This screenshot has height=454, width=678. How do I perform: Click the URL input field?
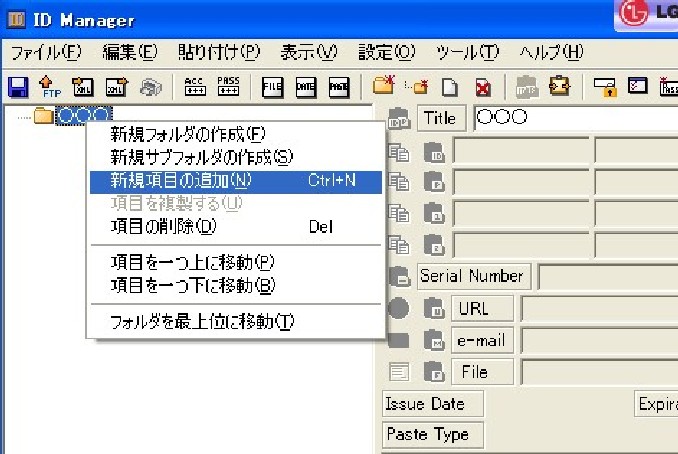(599, 309)
